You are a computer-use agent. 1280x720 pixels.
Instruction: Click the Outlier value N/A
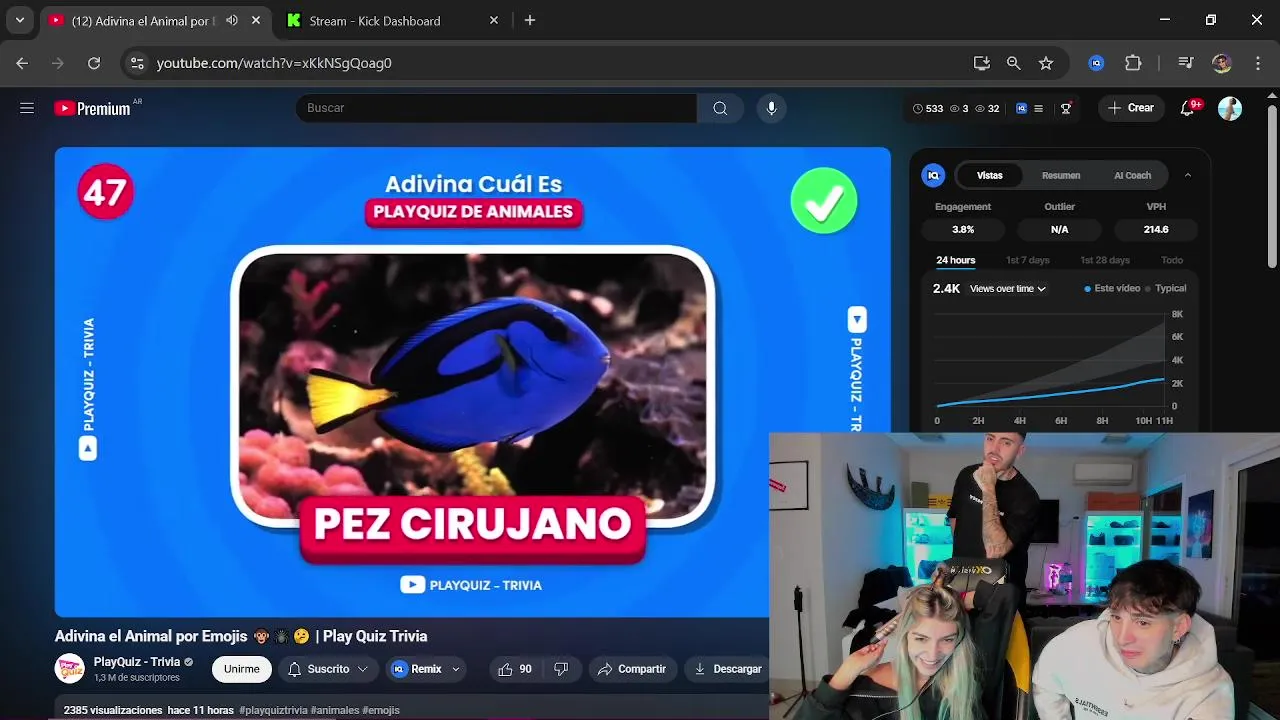coord(1060,229)
